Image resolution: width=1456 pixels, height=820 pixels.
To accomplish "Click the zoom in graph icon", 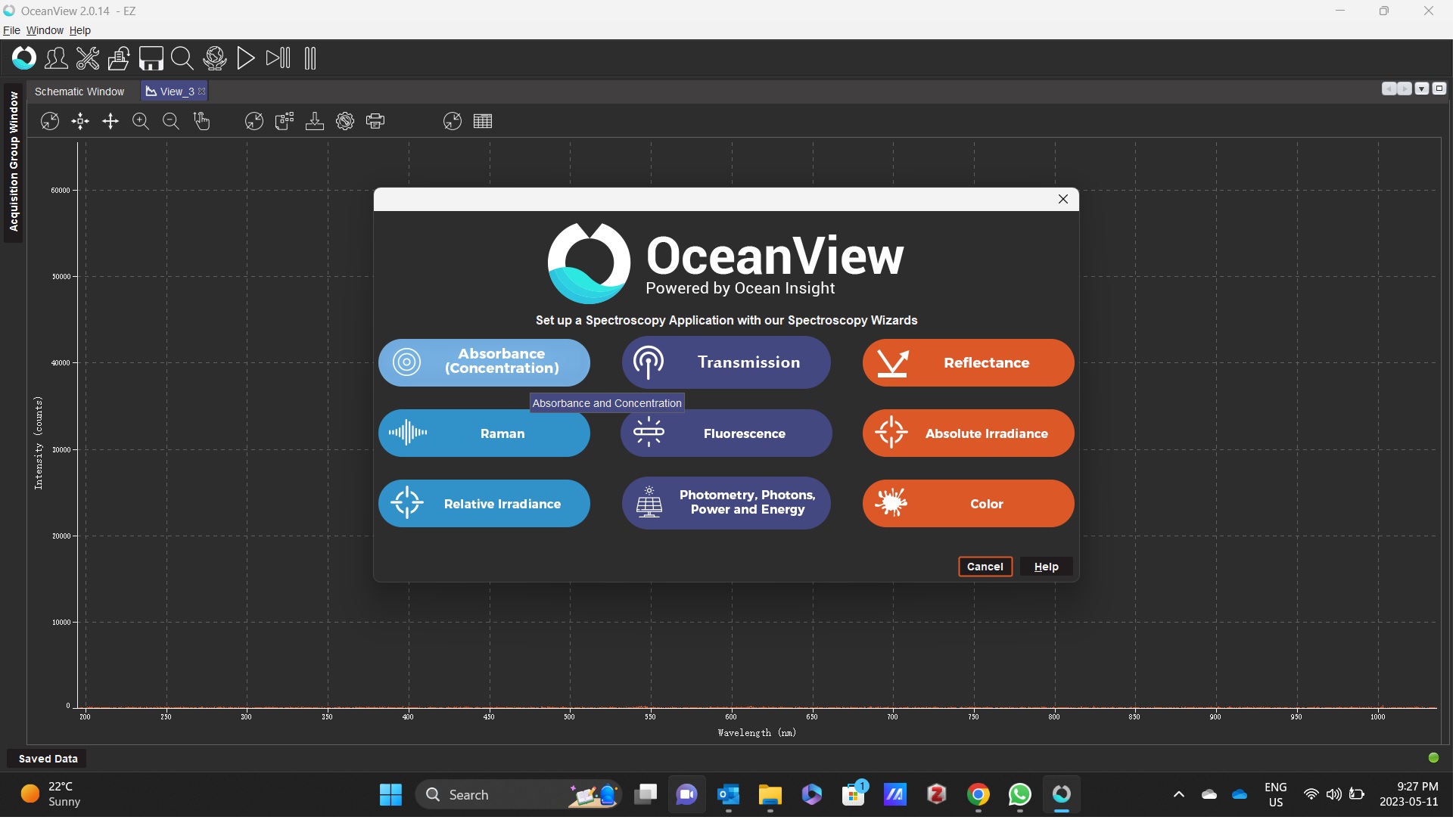I will tap(141, 121).
